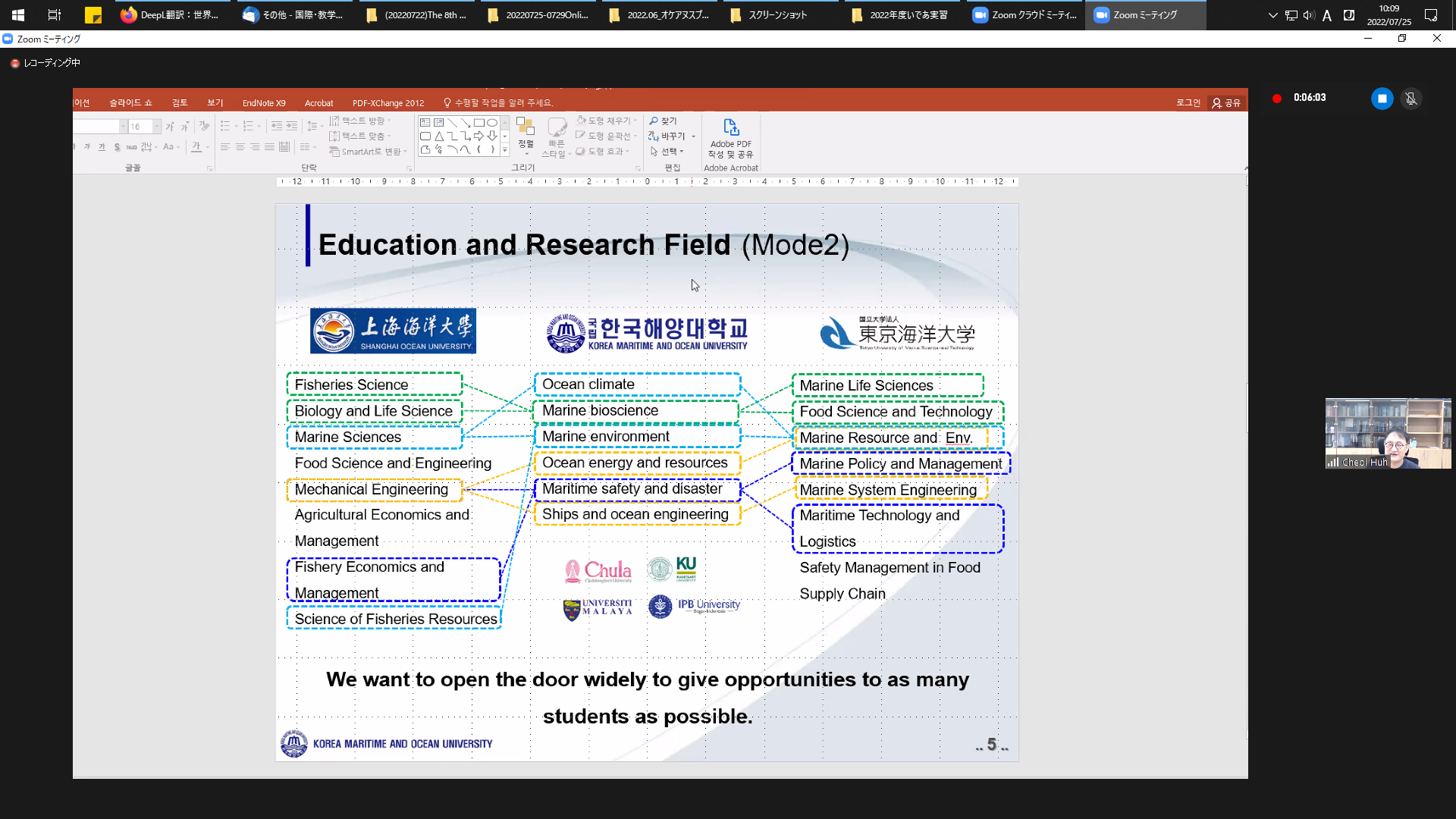Open the Paragraph group dialog launcher

pos(408,168)
